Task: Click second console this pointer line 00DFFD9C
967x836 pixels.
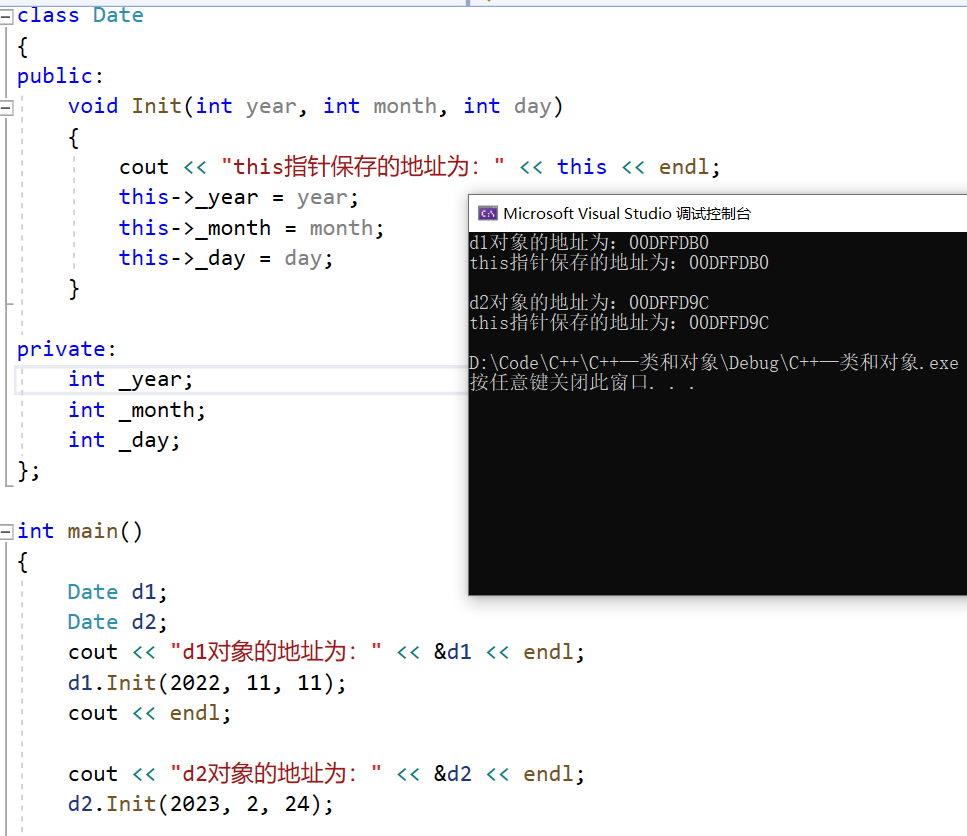Action: click(619, 322)
